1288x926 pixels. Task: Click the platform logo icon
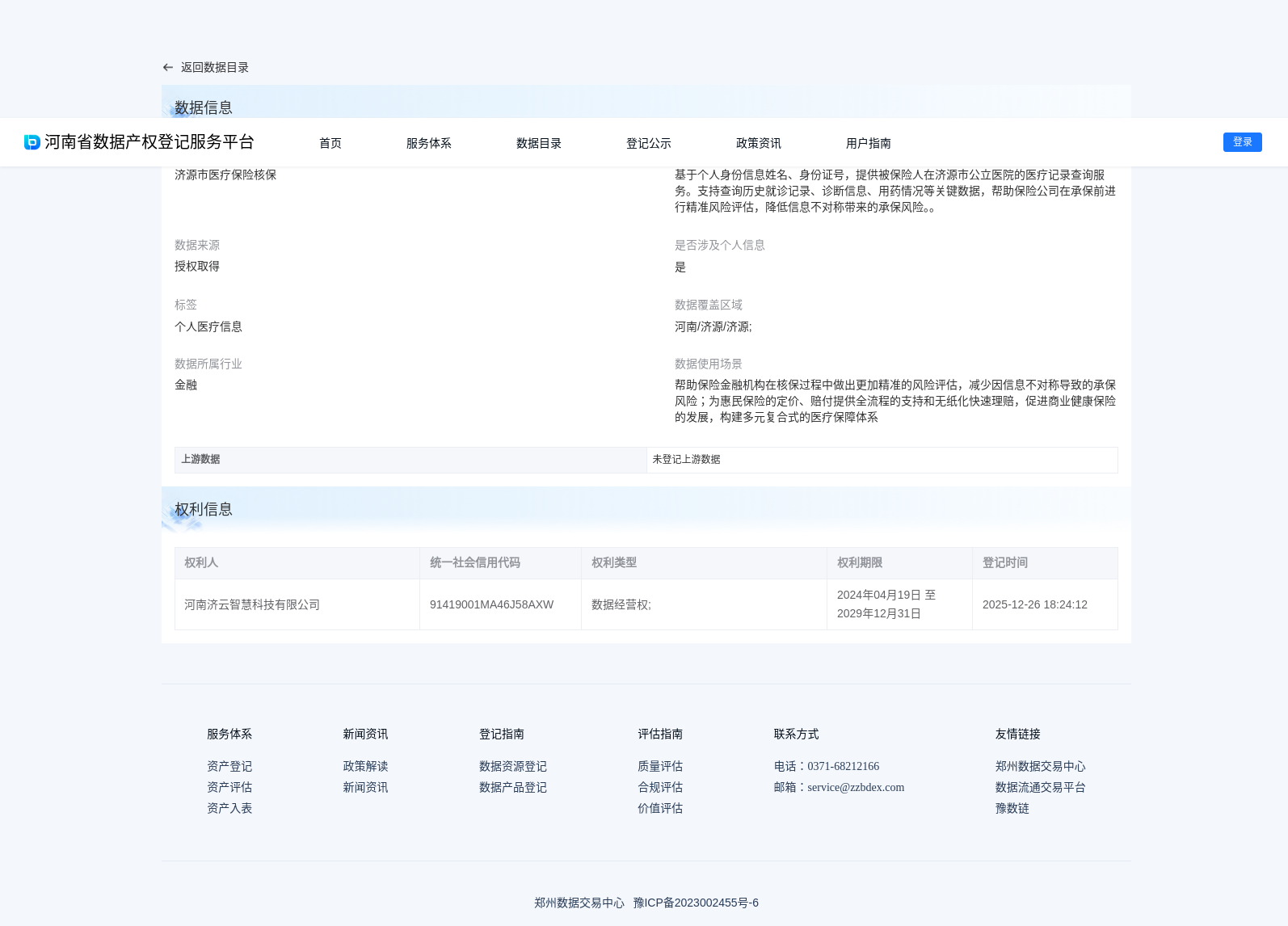click(32, 142)
